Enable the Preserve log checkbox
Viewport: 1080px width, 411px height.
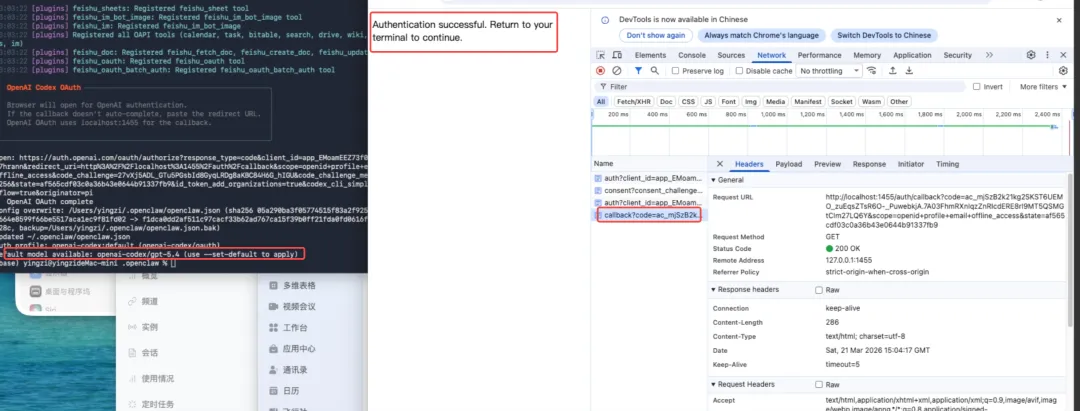point(676,71)
